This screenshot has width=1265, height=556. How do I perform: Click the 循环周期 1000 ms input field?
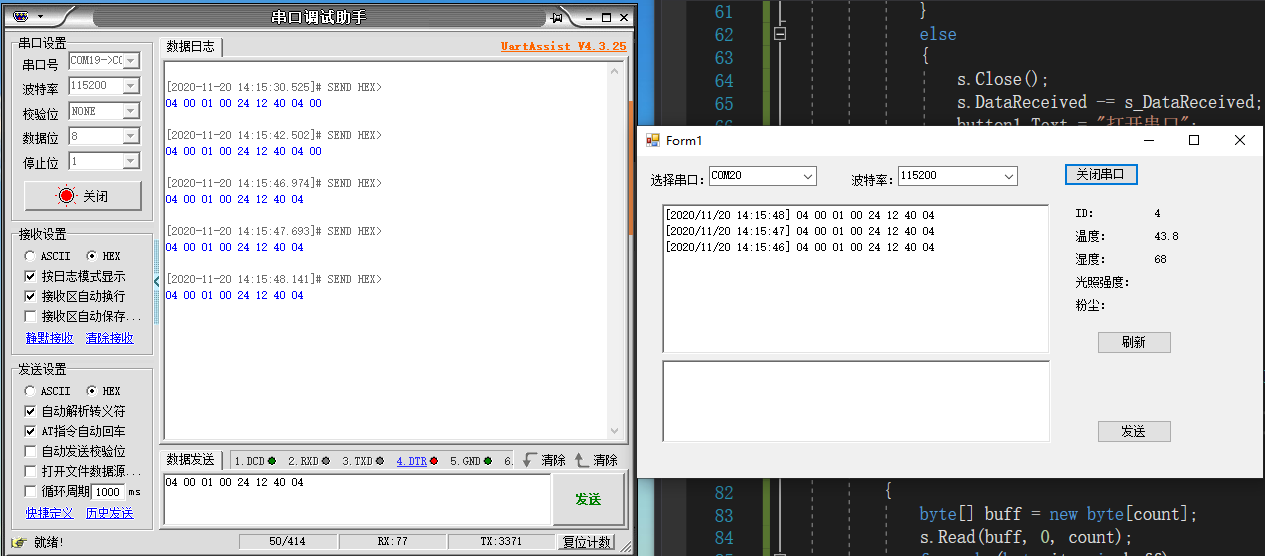[x=108, y=492]
